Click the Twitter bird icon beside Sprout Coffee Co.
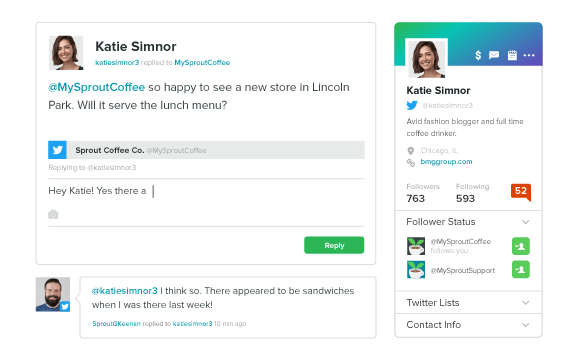581x361 pixels. pos(57,150)
